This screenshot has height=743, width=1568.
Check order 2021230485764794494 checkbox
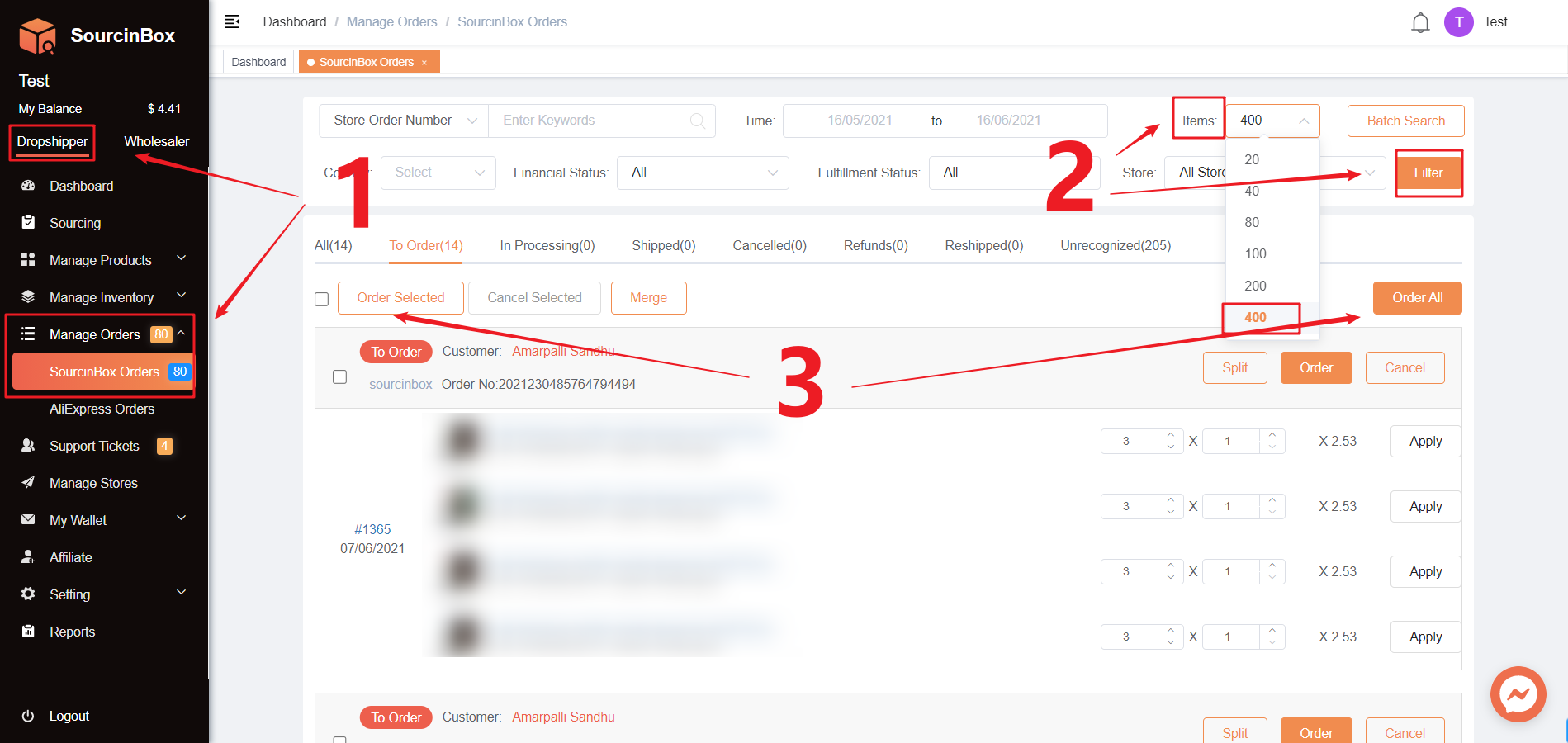pos(339,376)
